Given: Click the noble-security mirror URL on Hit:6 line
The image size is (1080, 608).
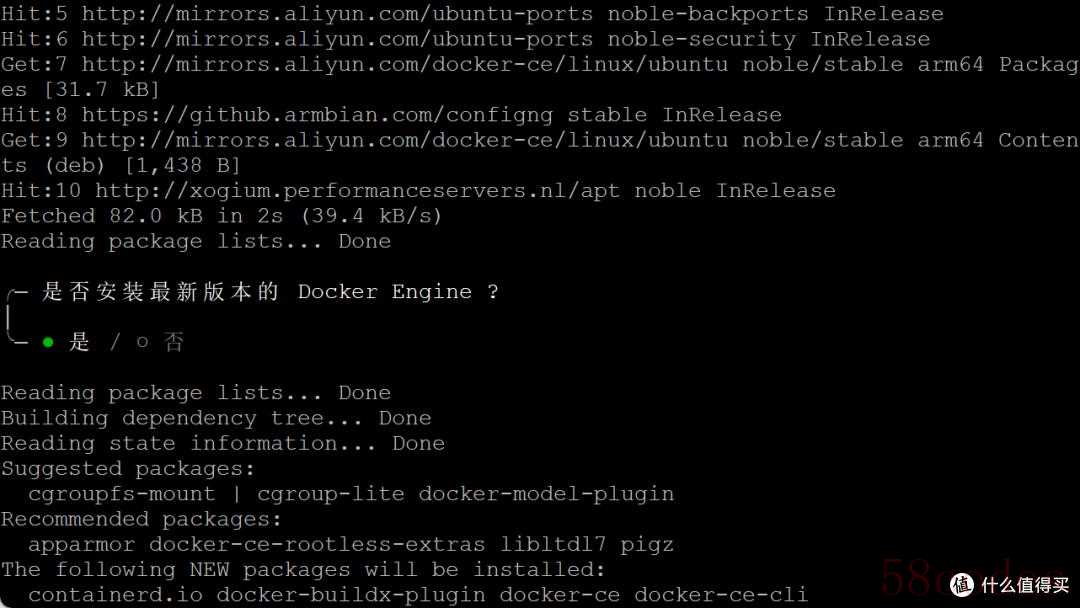Looking at the screenshot, I should point(338,39).
